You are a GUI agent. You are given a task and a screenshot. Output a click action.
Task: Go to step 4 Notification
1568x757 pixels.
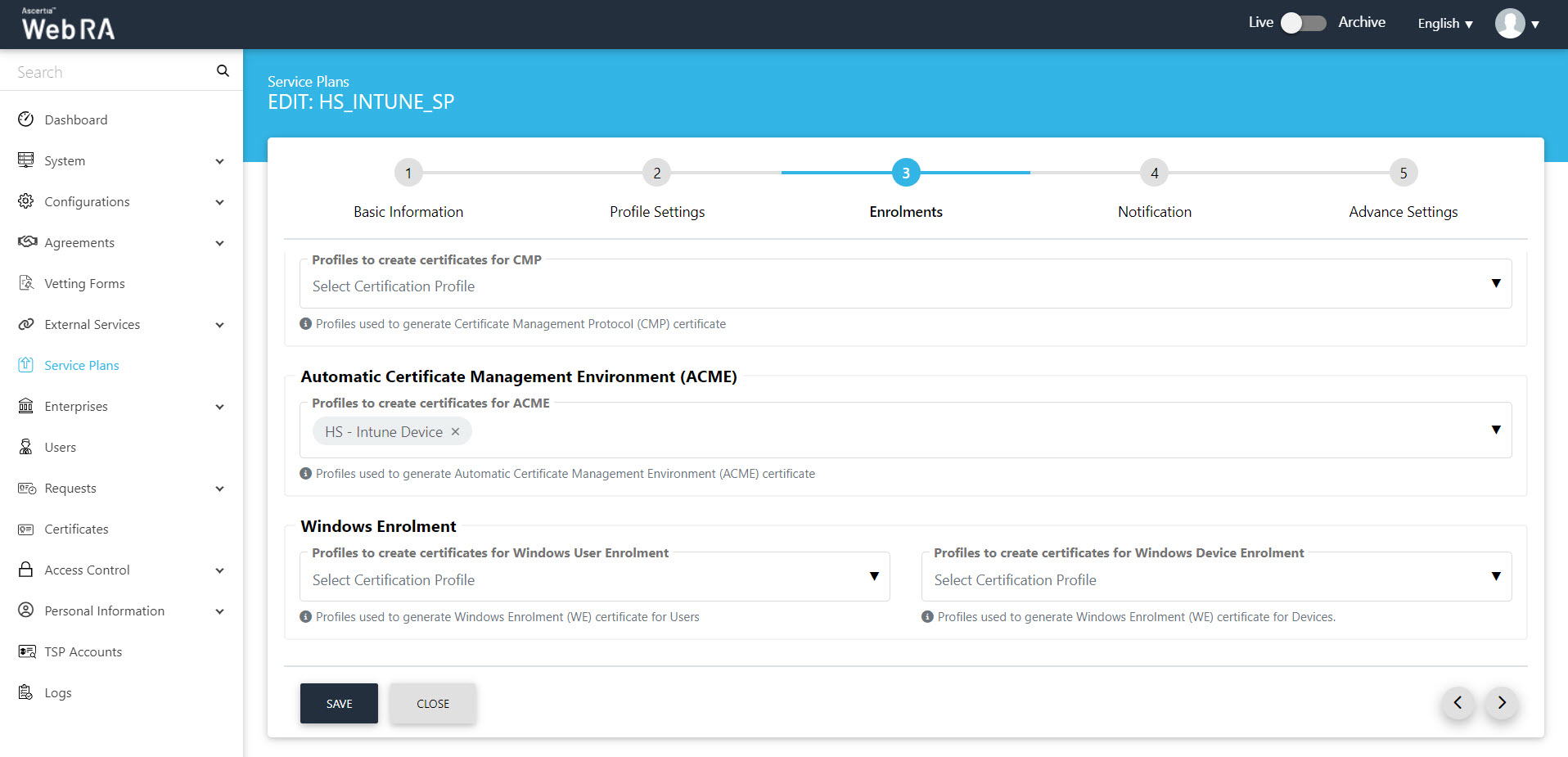[1154, 173]
